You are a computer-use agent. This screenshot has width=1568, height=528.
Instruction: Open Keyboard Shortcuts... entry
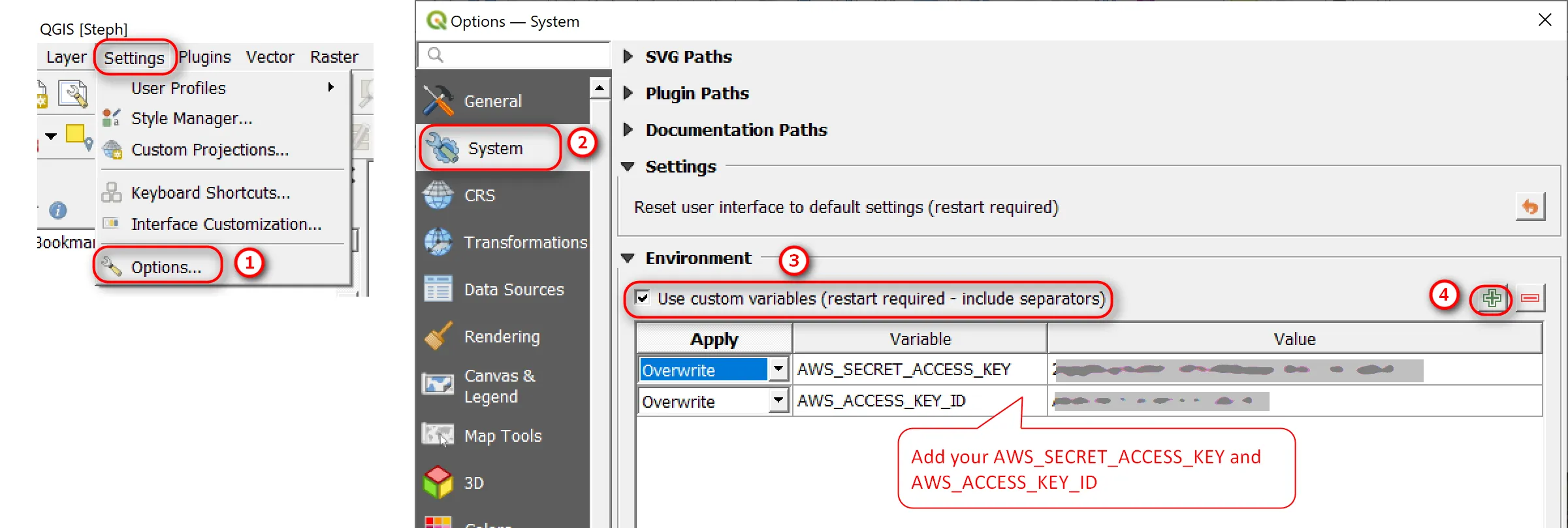pyautogui.click(x=210, y=193)
